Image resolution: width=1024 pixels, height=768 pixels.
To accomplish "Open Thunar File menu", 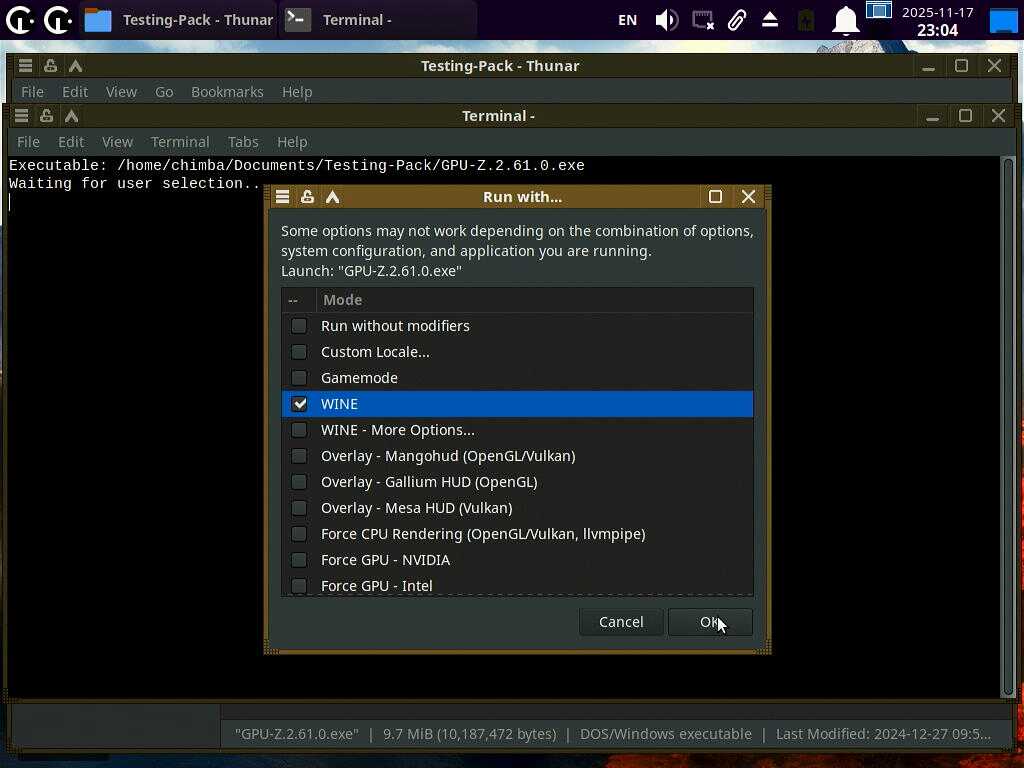I will (x=32, y=92).
